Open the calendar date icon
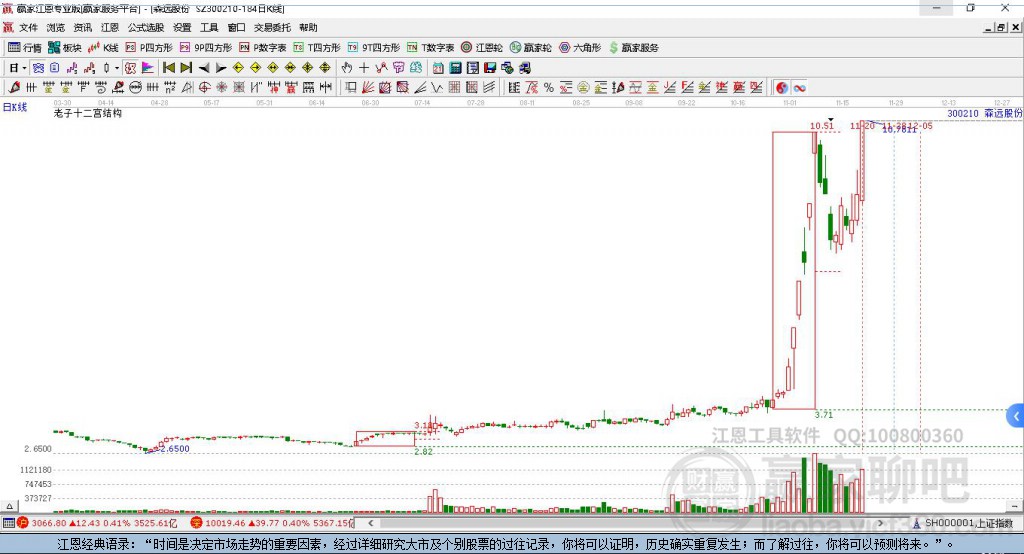1024x554 pixels. coord(438,68)
